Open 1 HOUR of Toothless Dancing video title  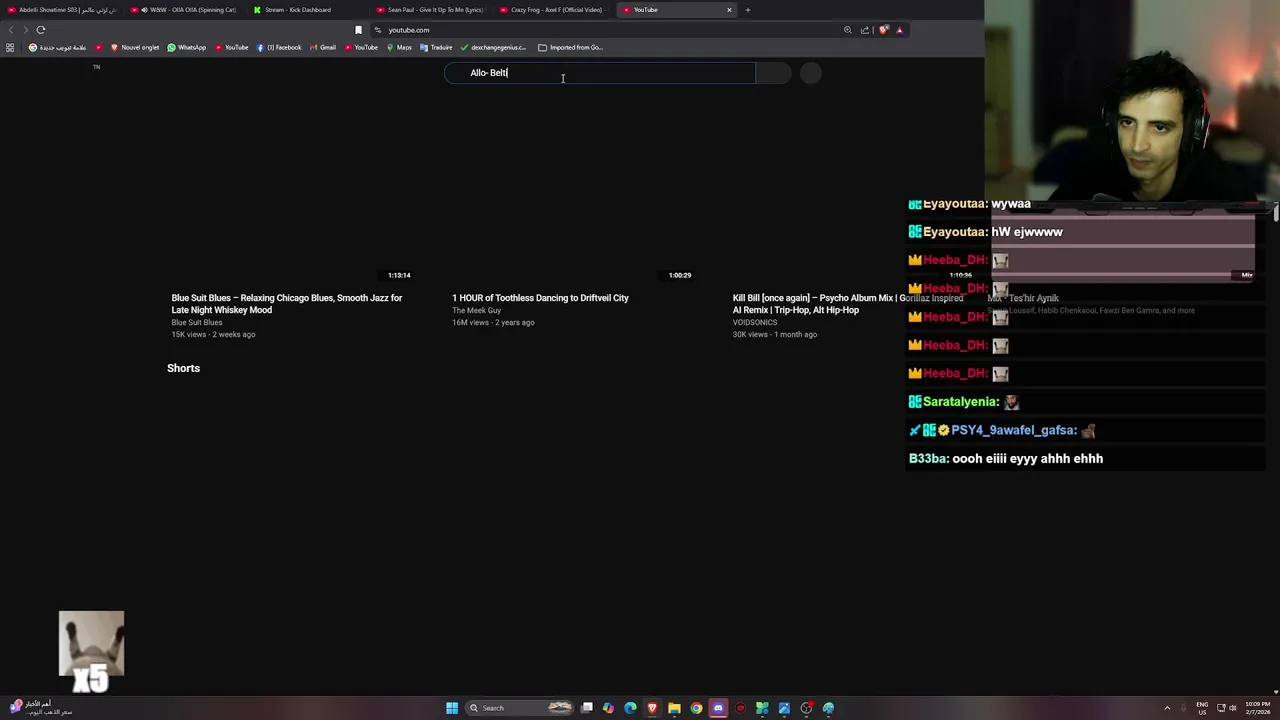tap(540, 298)
